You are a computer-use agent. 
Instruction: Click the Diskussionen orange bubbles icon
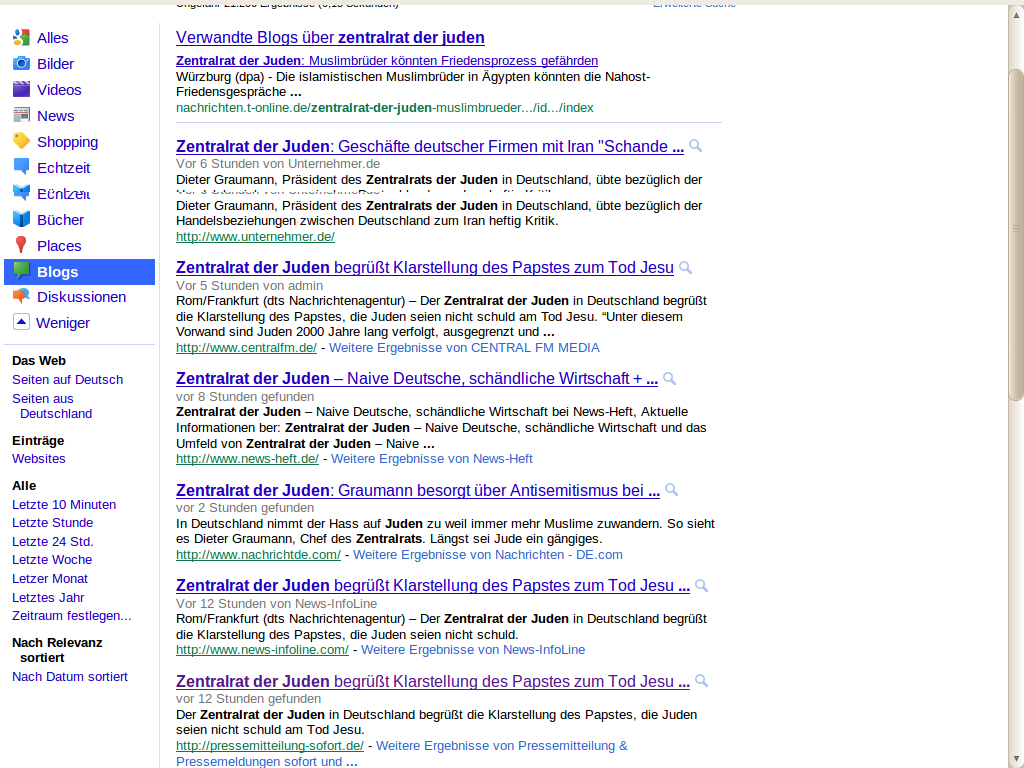(x=22, y=296)
